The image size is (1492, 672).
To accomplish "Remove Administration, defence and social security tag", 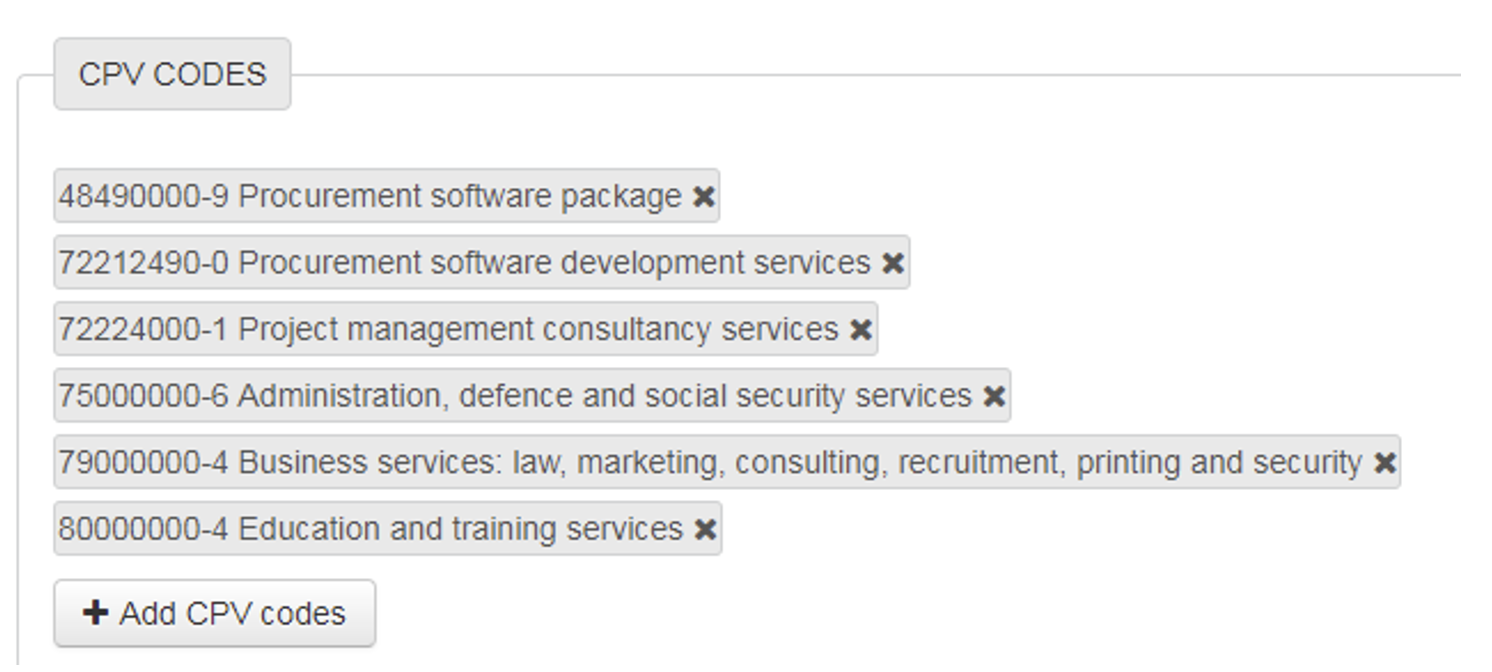I will tap(994, 397).
